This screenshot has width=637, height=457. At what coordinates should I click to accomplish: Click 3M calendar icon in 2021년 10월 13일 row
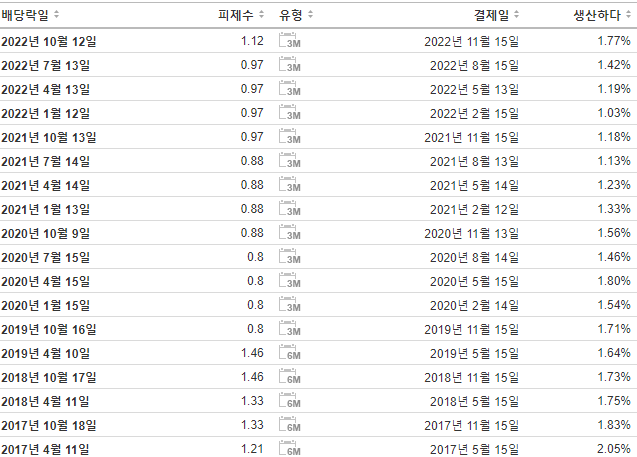(290, 136)
